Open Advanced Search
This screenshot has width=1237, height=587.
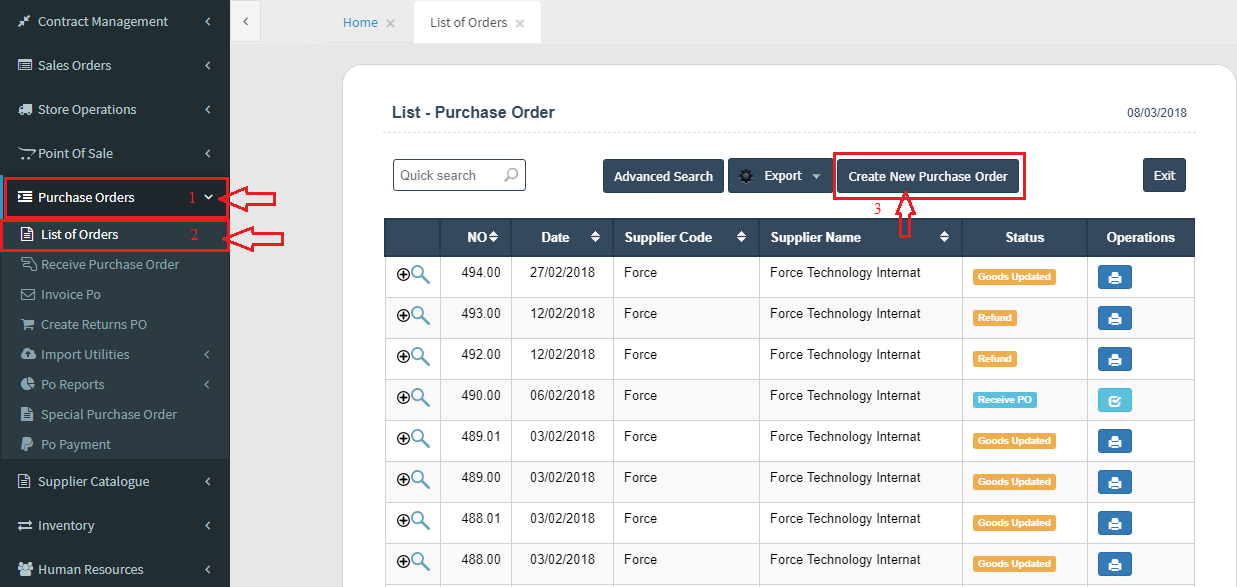[663, 176]
